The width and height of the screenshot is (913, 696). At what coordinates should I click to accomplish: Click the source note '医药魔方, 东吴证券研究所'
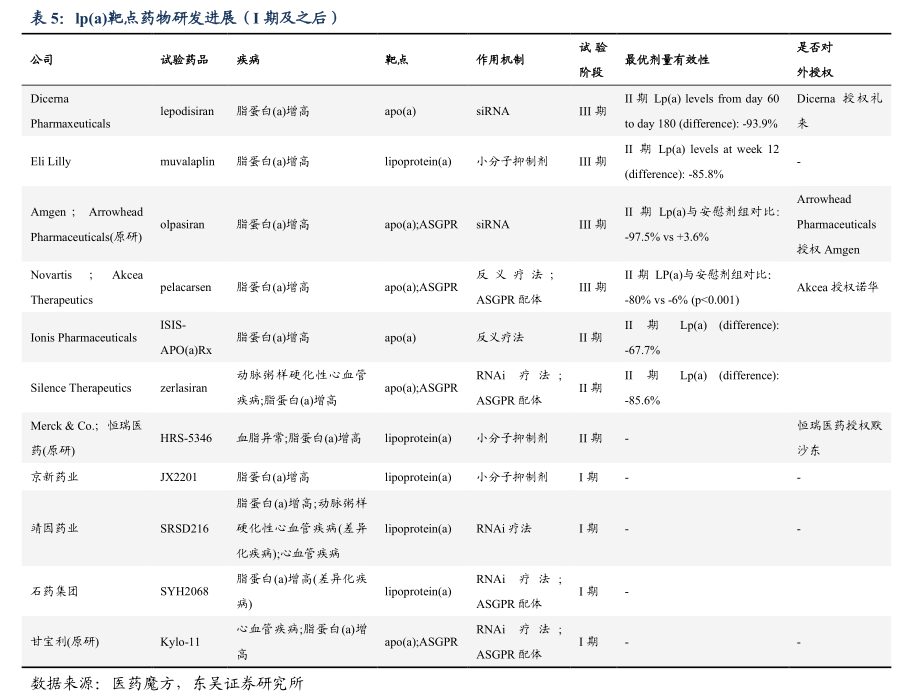click(208, 683)
